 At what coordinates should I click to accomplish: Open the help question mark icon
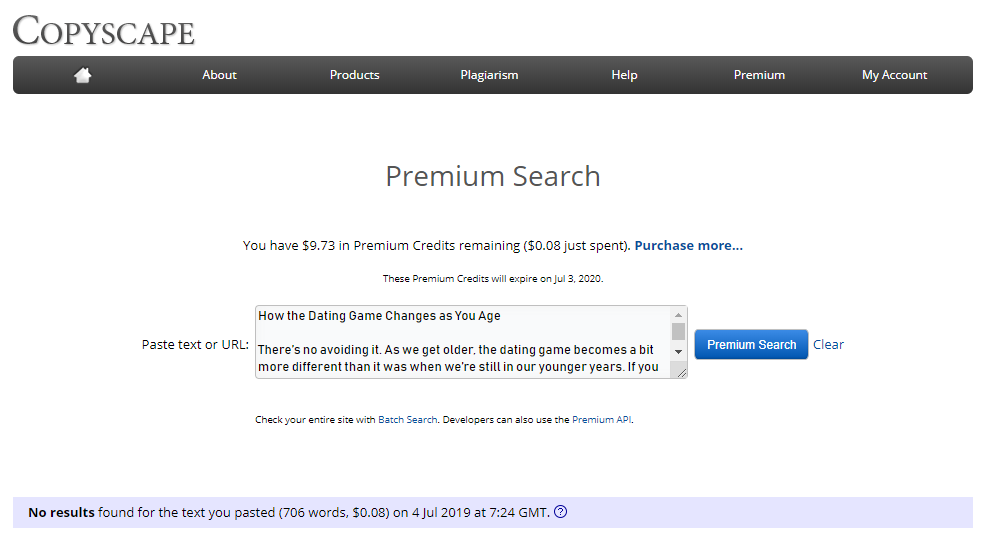click(560, 512)
